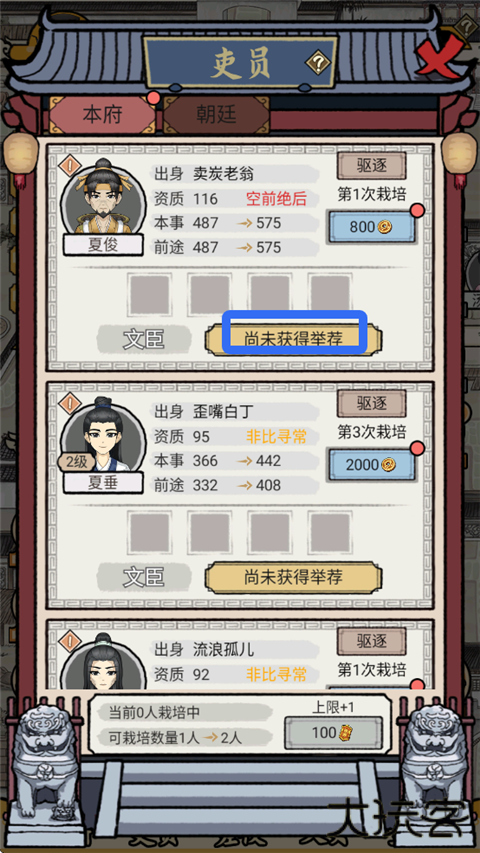Tap 夏垂's 尚未获得举荐 button
The width and height of the screenshot is (480, 853).
(x=293, y=577)
